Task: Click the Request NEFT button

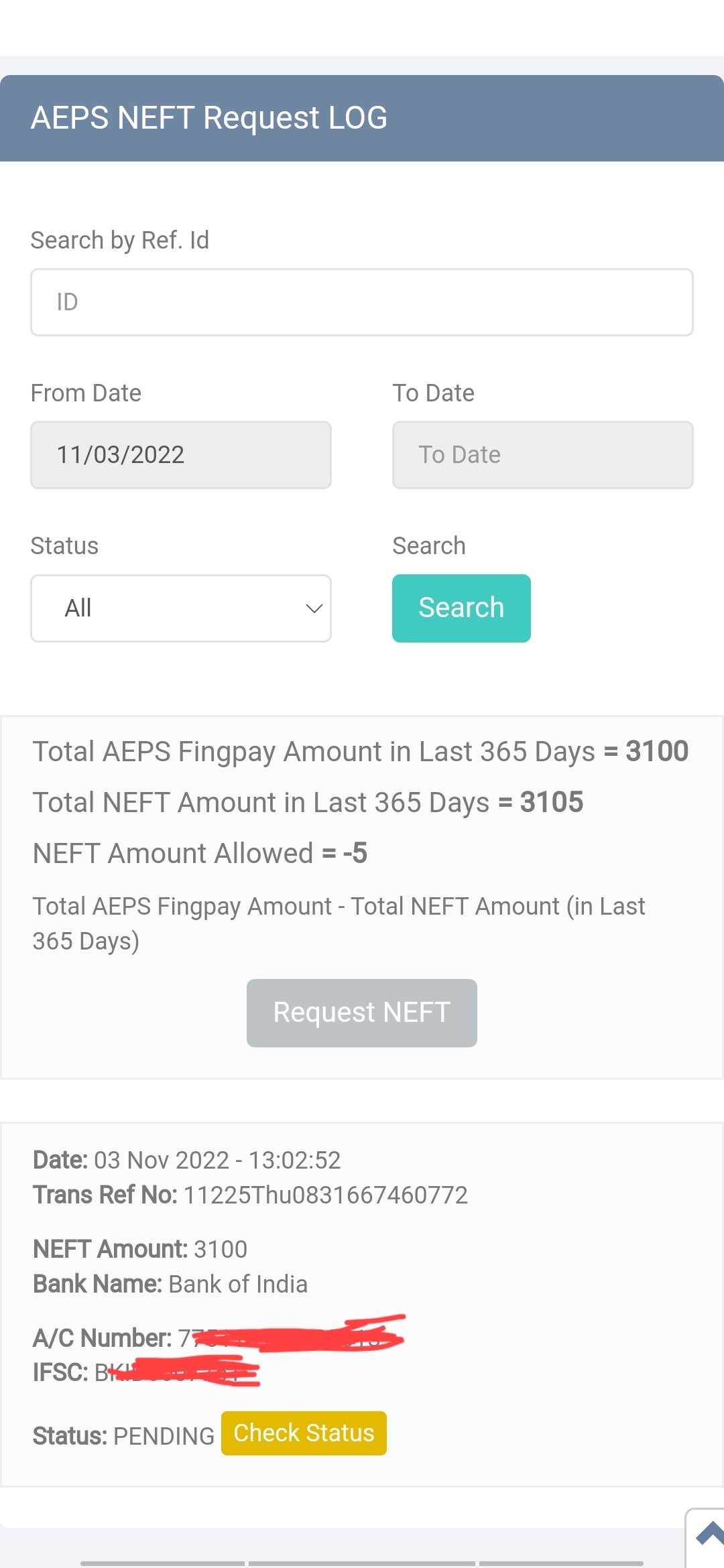Action: tap(361, 1012)
